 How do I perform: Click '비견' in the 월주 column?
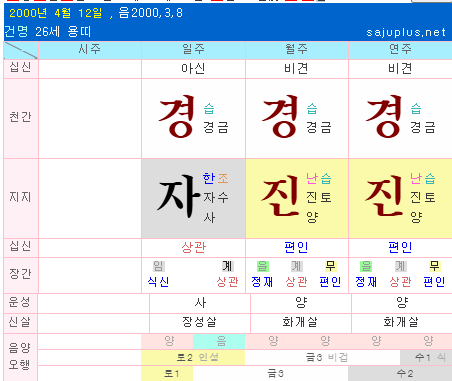coord(297,69)
